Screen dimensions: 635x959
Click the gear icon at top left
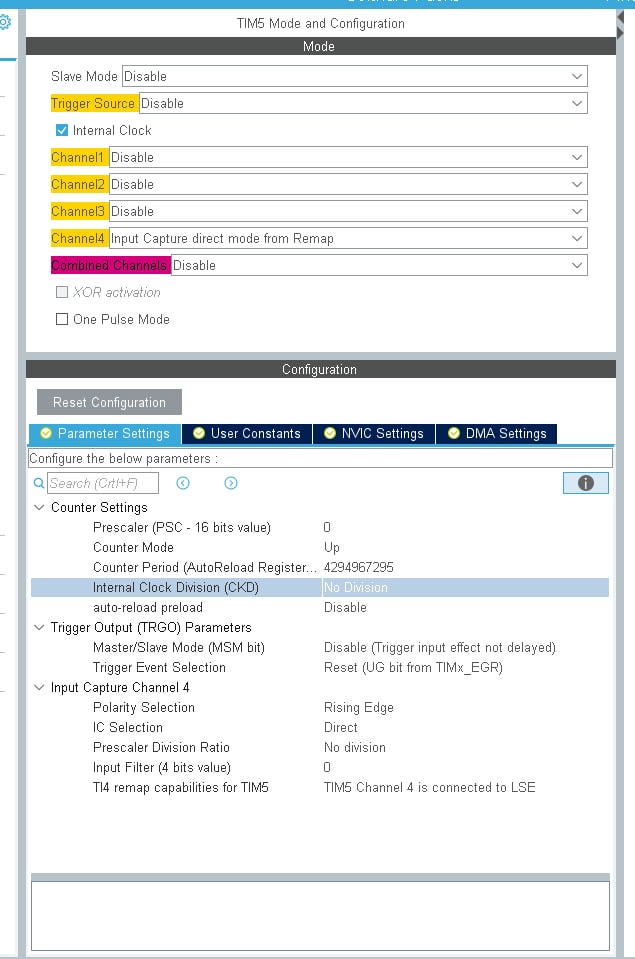click(4, 23)
